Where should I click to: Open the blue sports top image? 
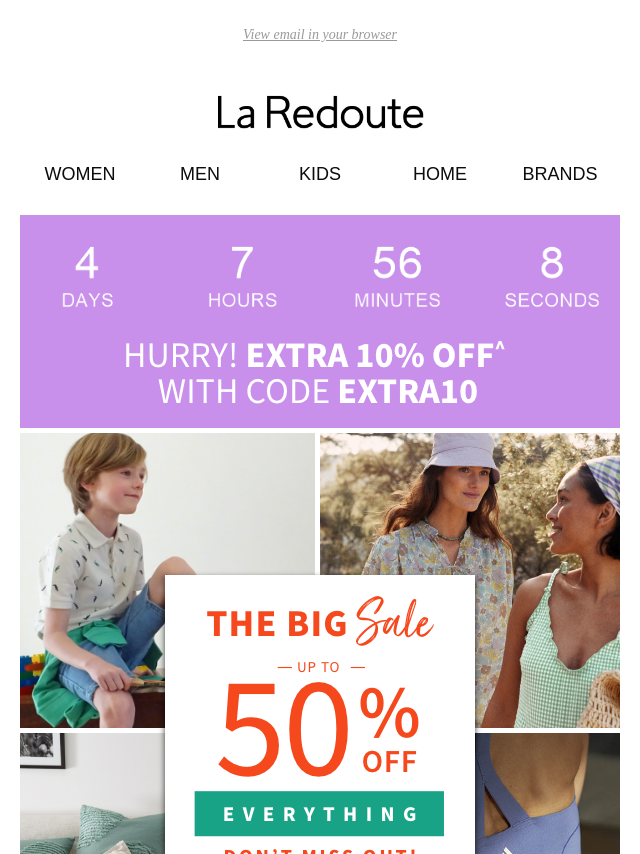[547, 794]
